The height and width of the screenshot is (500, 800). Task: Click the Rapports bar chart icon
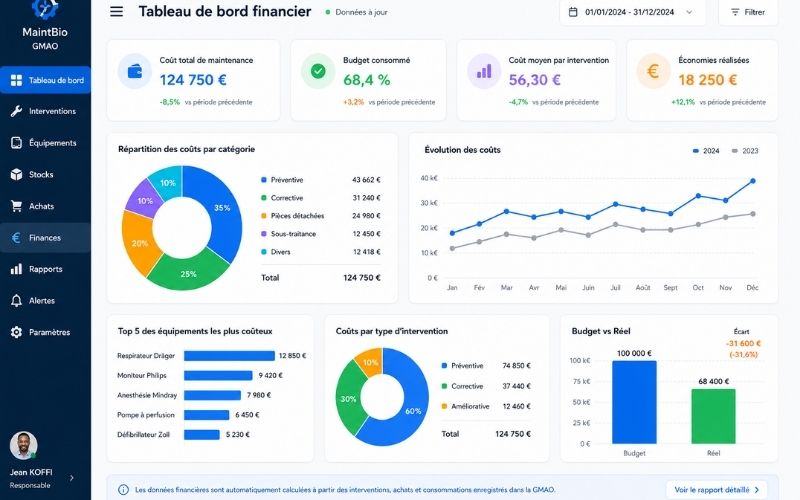16,269
